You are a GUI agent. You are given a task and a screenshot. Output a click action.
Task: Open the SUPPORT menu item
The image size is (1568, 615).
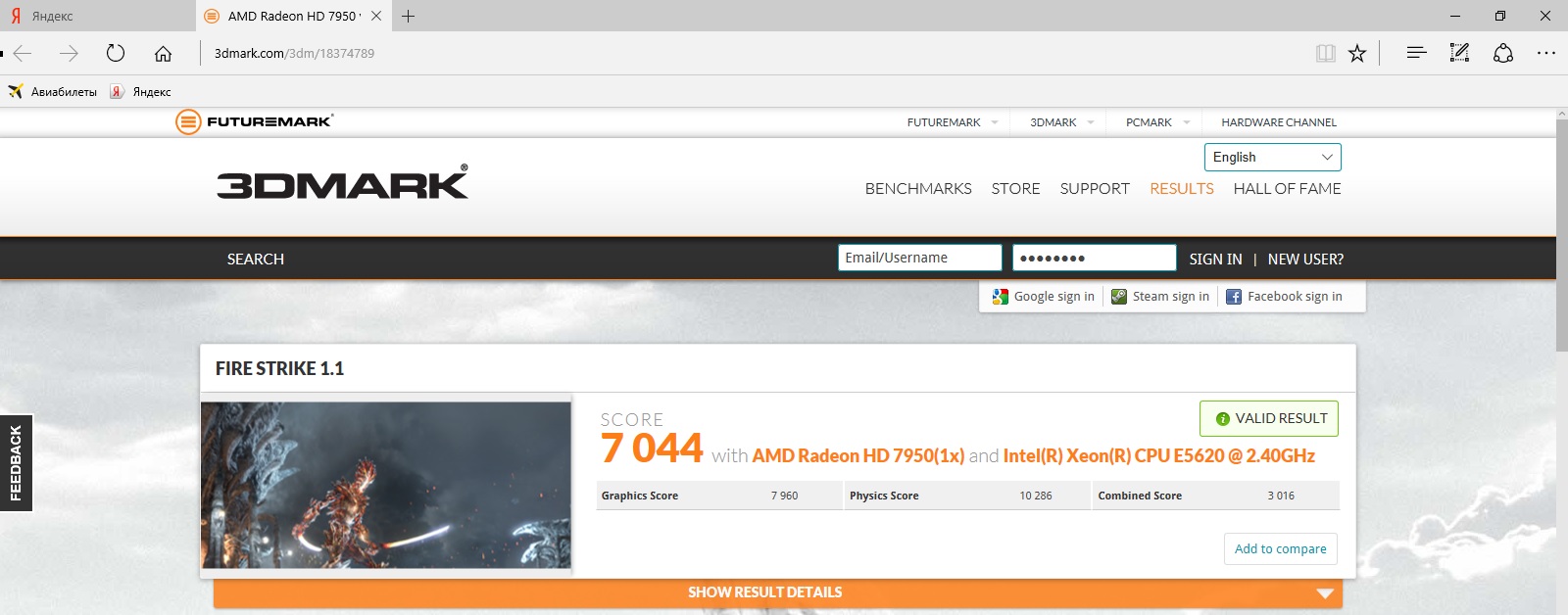[1095, 188]
